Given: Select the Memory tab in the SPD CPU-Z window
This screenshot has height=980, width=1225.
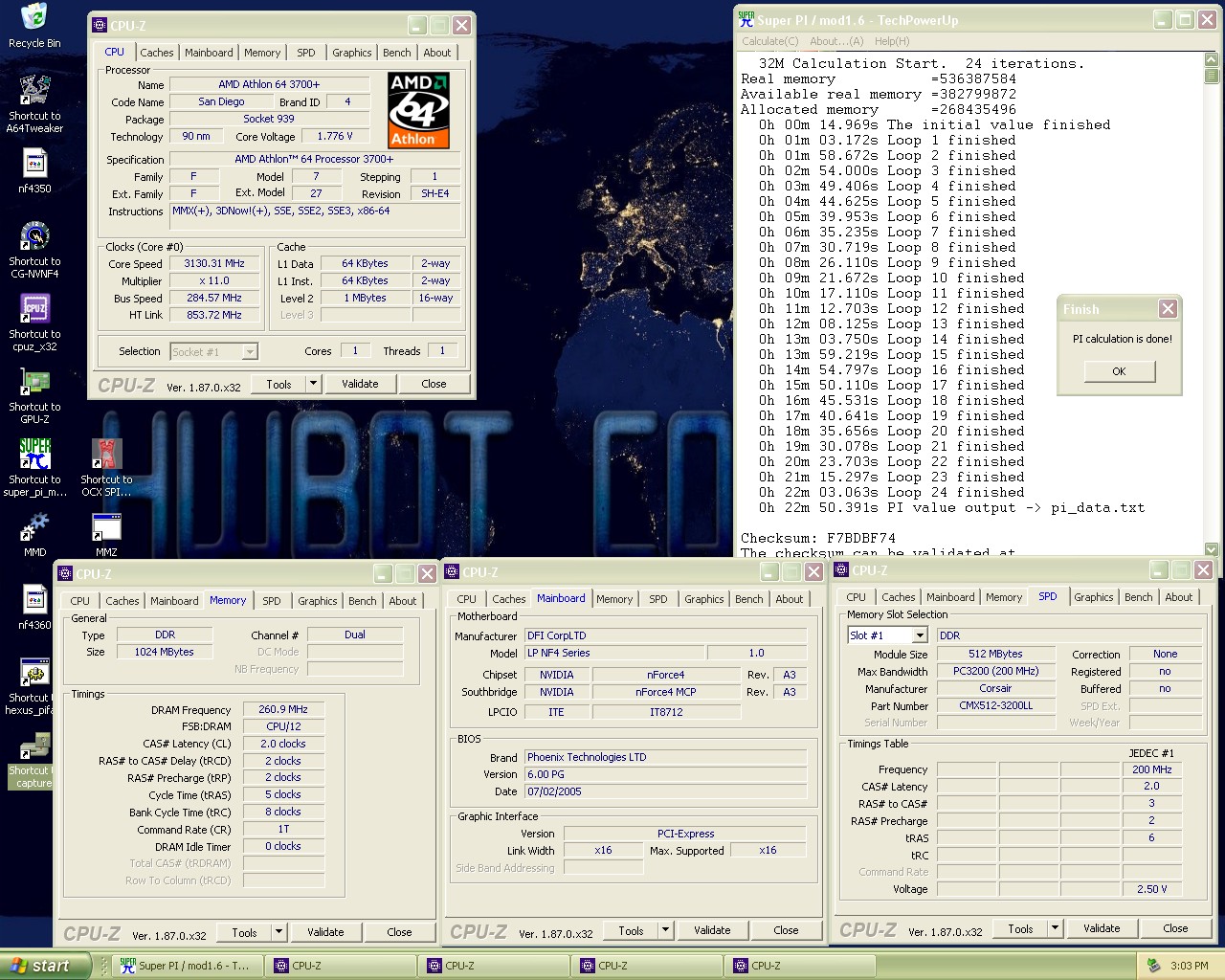Looking at the screenshot, I should (x=1004, y=597).
